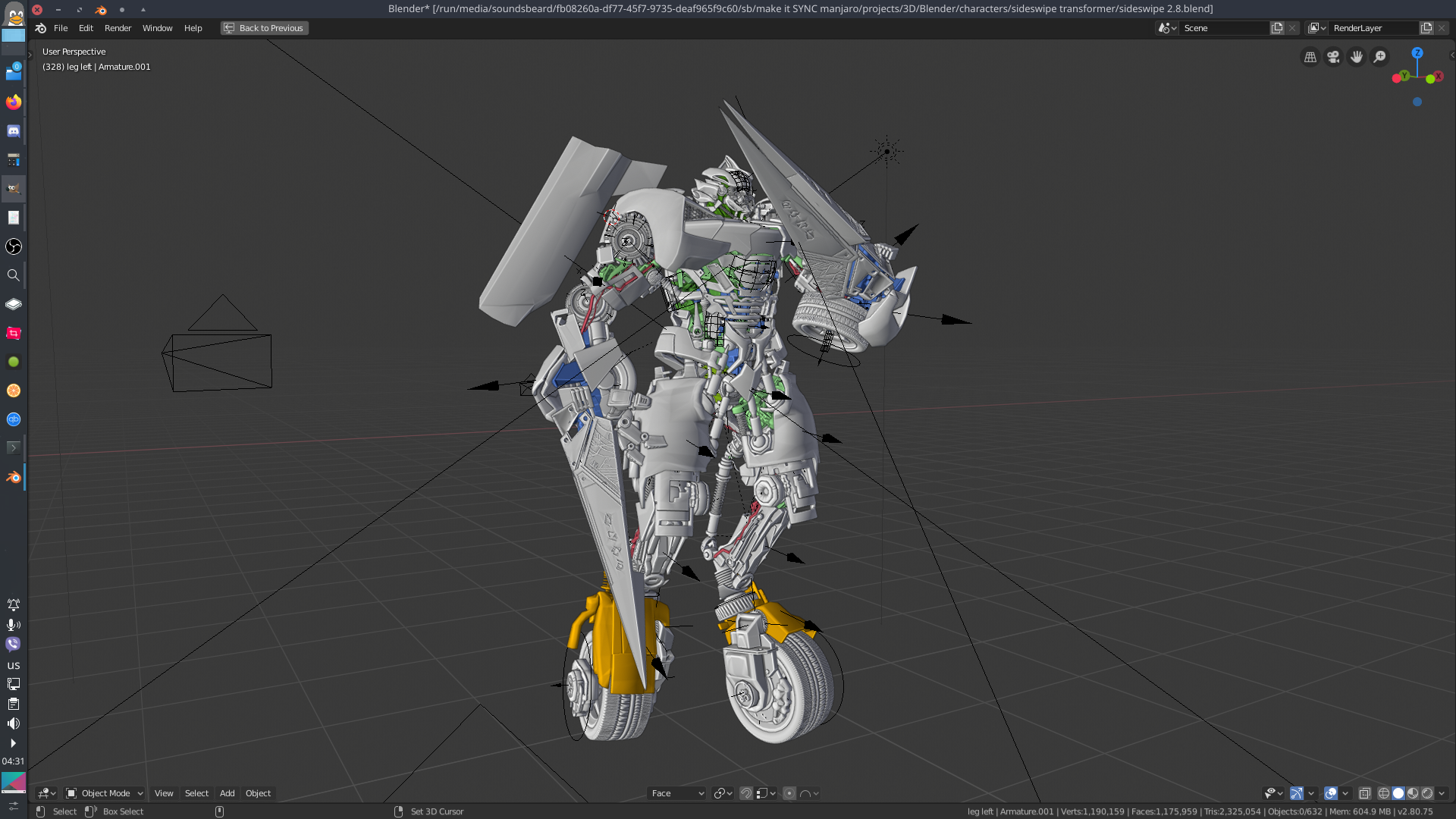Edit the RenderLayer name field
The width and height of the screenshot is (1456, 819).
tap(1373, 28)
